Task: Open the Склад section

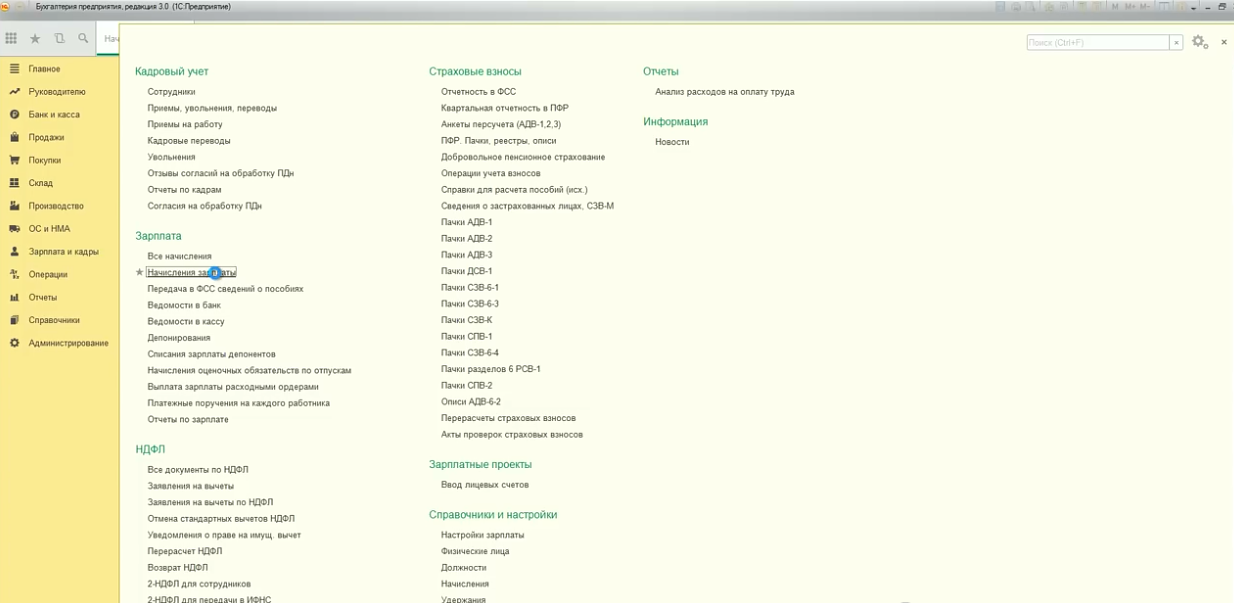Action: click(41, 184)
